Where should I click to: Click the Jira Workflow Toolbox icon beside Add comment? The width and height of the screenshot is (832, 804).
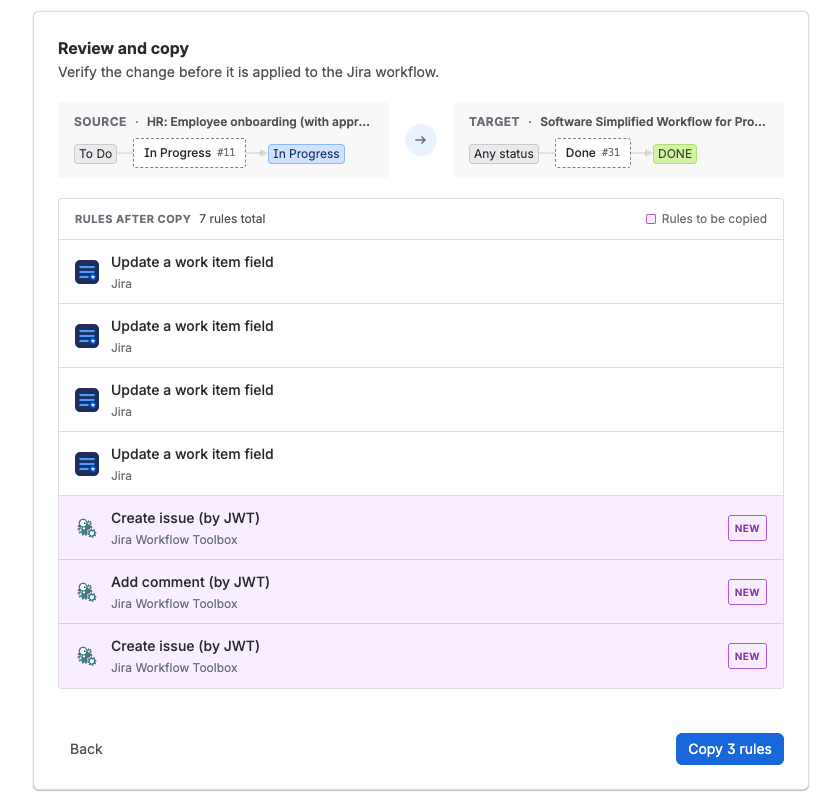[x=87, y=592]
